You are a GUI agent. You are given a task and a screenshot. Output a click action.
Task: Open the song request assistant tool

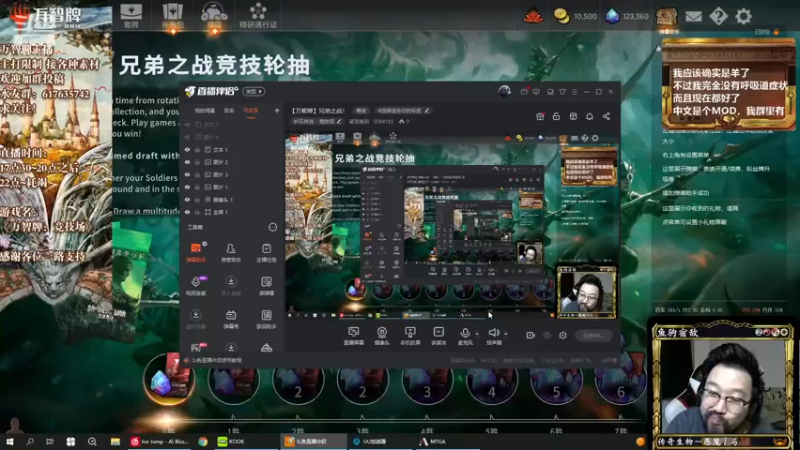[x=266, y=319]
